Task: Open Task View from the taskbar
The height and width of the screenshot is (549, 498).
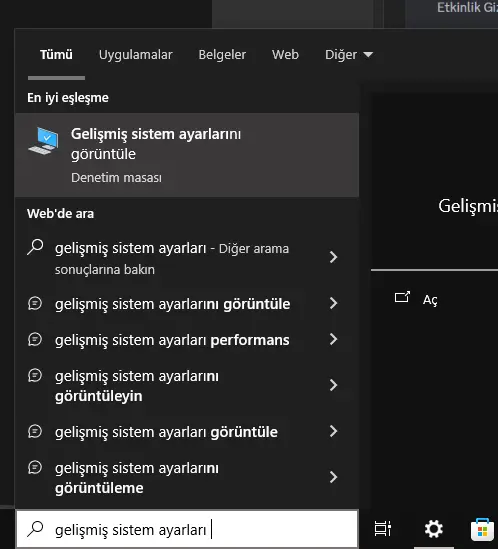Action: pyautogui.click(x=383, y=529)
